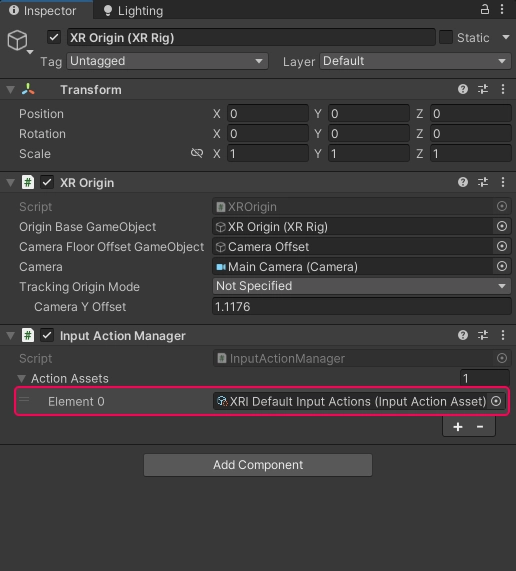Open Transform component help reference
The image size is (516, 571).
click(463, 89)
